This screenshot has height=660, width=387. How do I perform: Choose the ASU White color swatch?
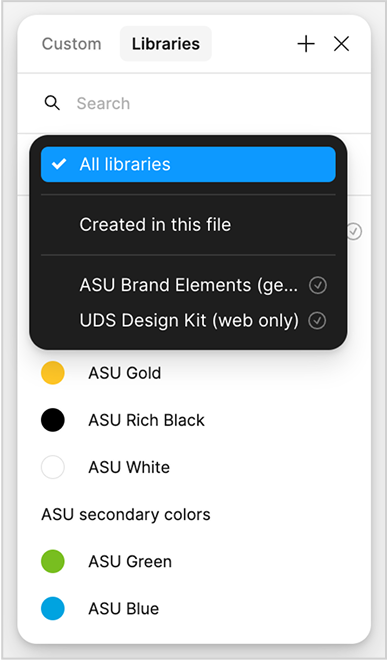pyautogui.click(x=53, y=467)
